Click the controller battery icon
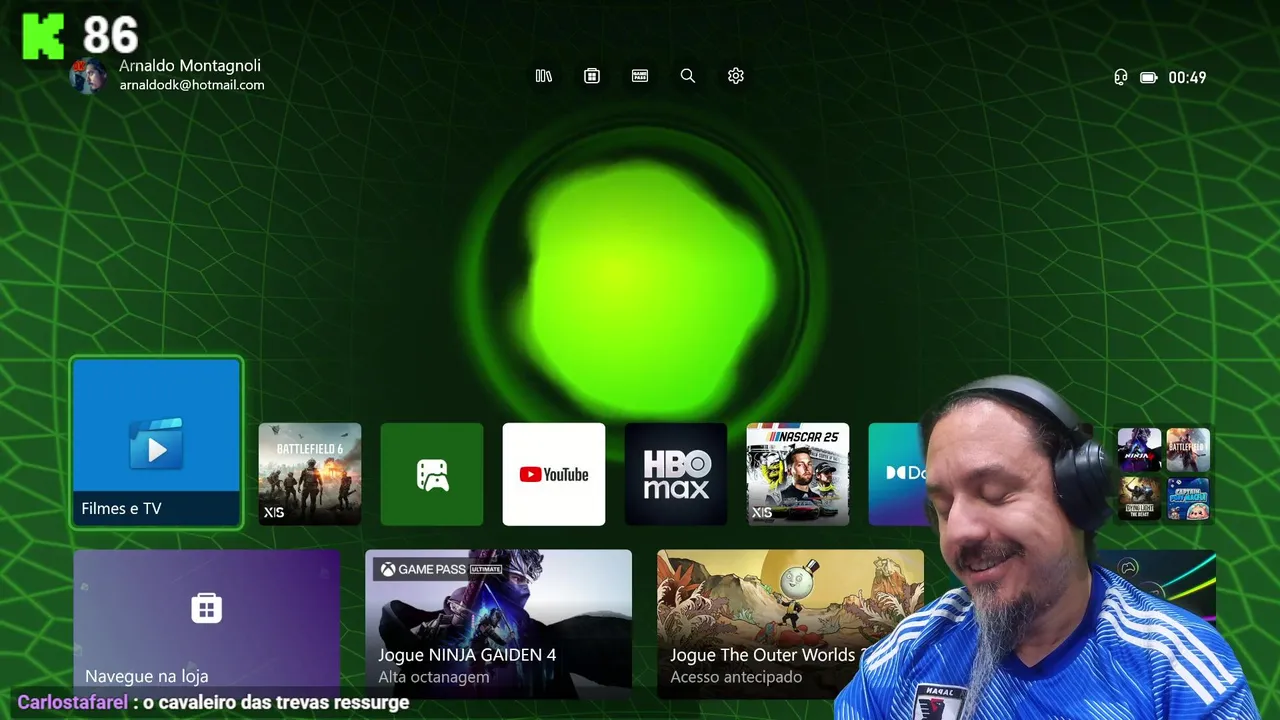This screenshot has height=720, width=1280. [1149, 77]
